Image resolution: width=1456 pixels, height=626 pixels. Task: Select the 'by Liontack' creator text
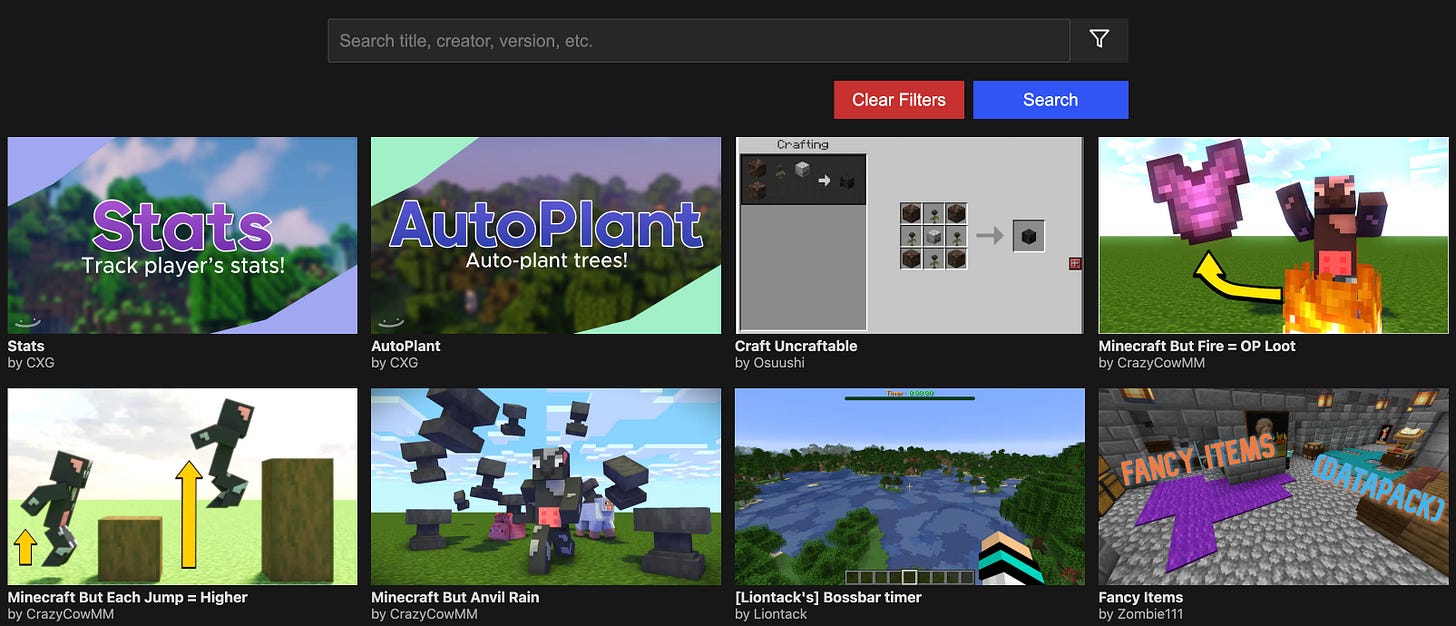coord(771,614)
